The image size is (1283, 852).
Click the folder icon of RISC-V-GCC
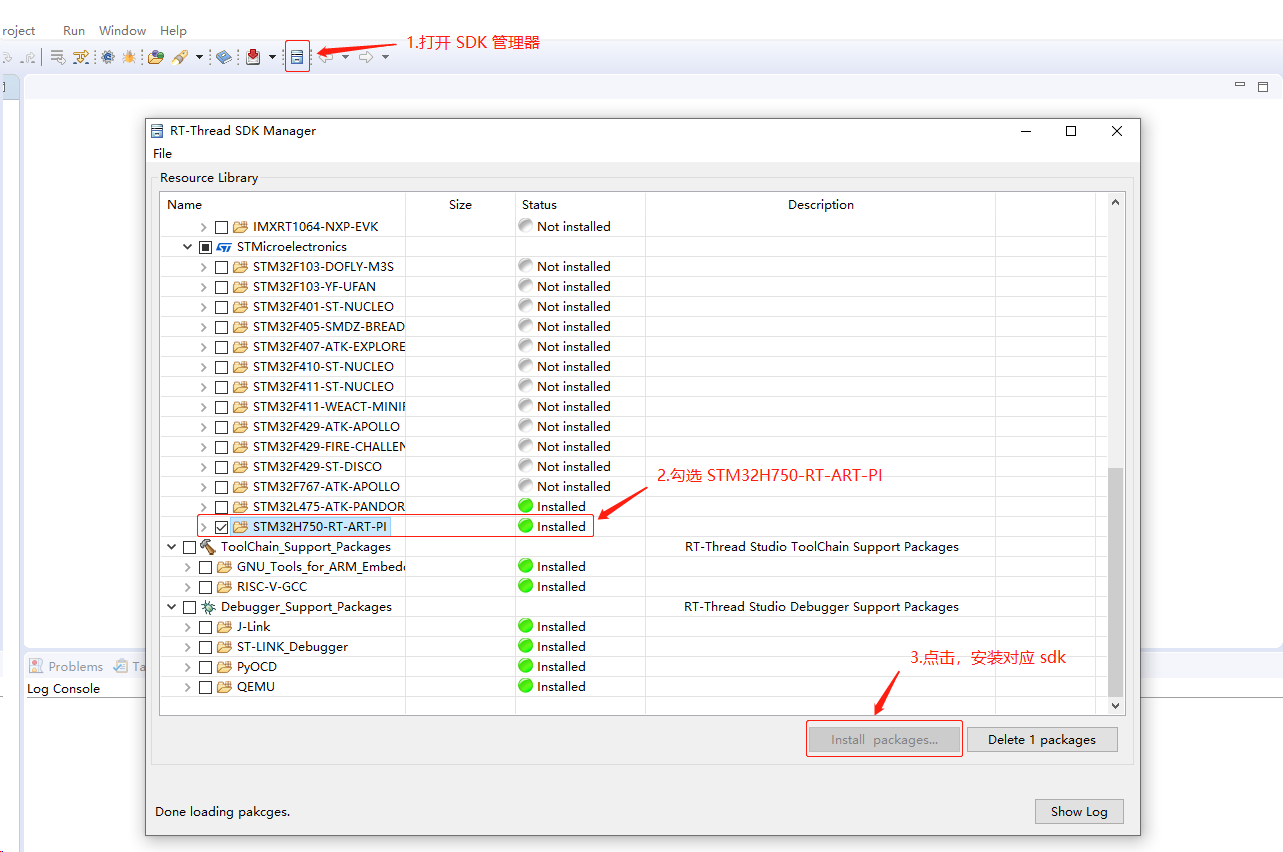coord(224,587)
